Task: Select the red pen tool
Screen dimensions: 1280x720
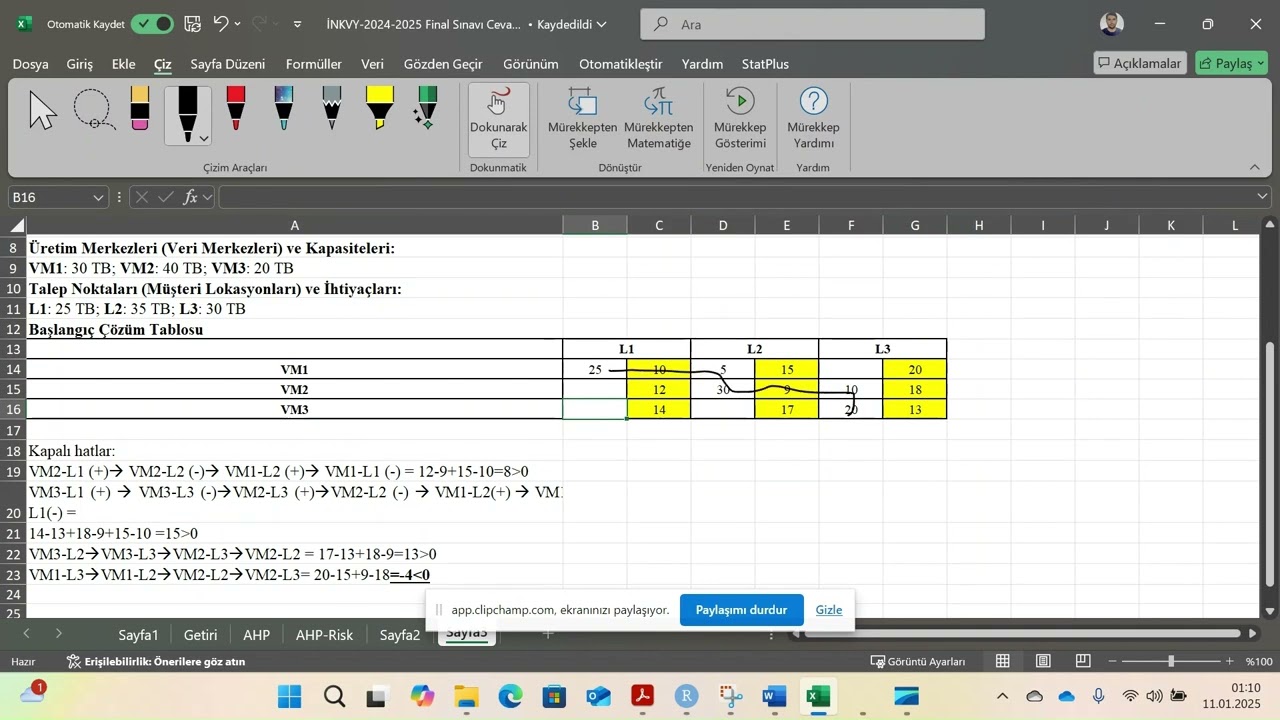Action: pos(236,108)
